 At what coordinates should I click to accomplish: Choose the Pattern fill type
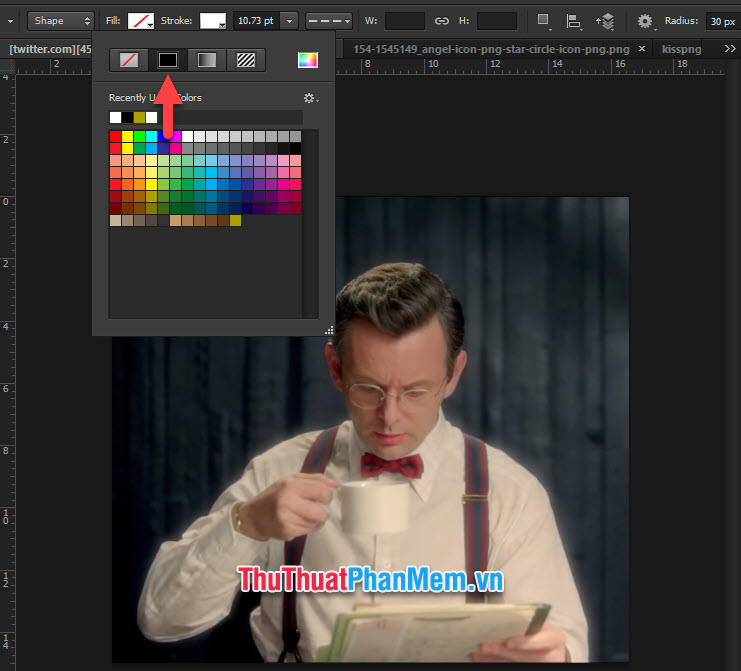pyautogui.click(x=246, y=60)
